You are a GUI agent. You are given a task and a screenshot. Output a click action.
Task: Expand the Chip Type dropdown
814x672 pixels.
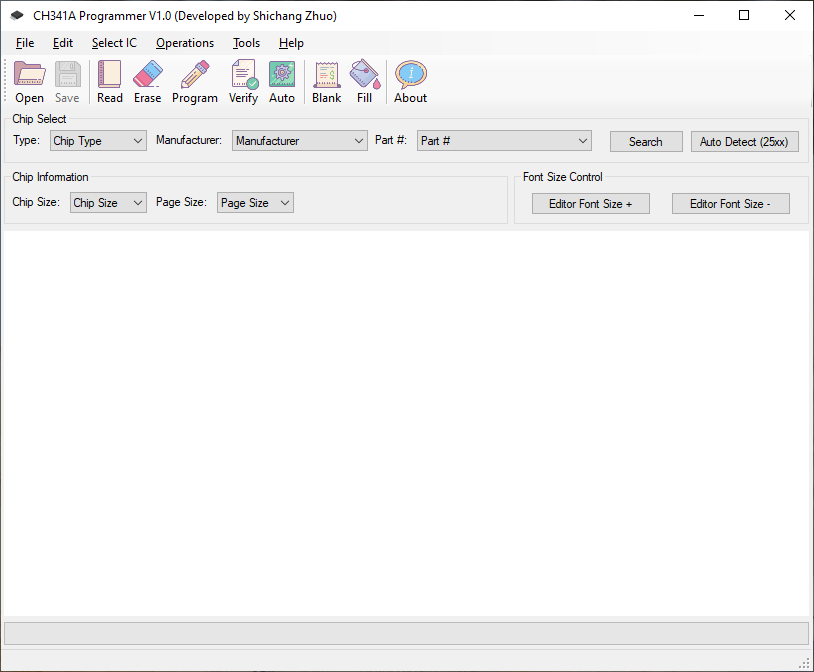click(x=98, y=141)
